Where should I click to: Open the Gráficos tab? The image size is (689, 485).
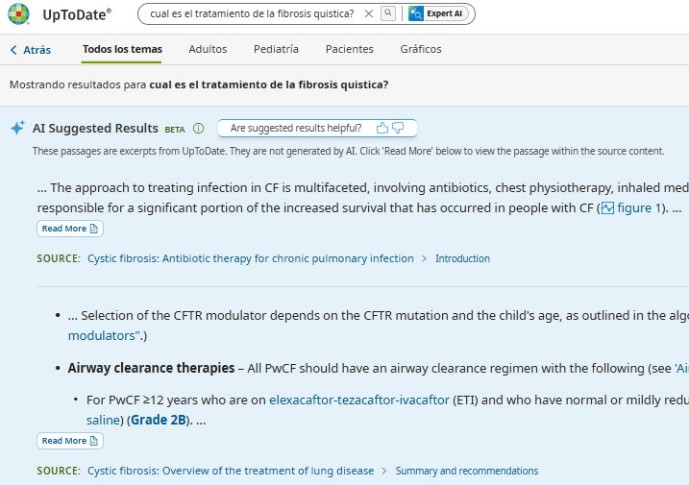coord(420,49)
